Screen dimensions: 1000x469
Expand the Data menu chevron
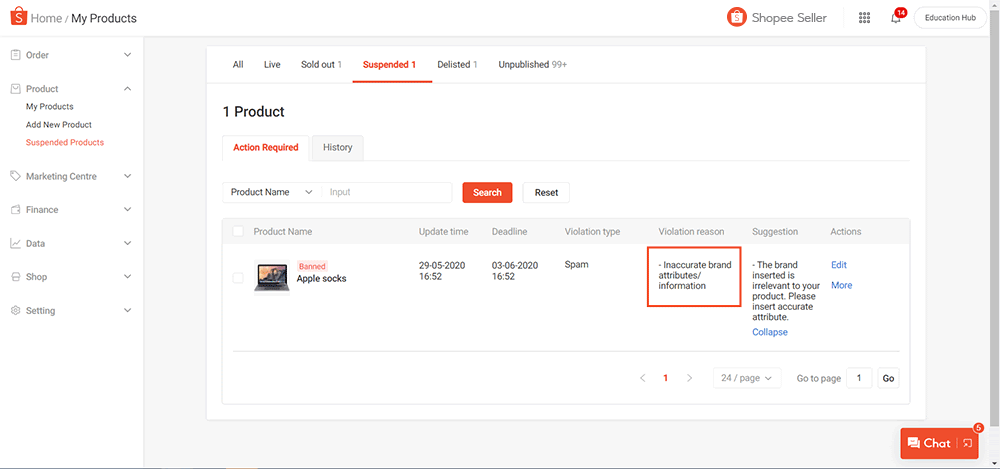click(x=127, y=243)
